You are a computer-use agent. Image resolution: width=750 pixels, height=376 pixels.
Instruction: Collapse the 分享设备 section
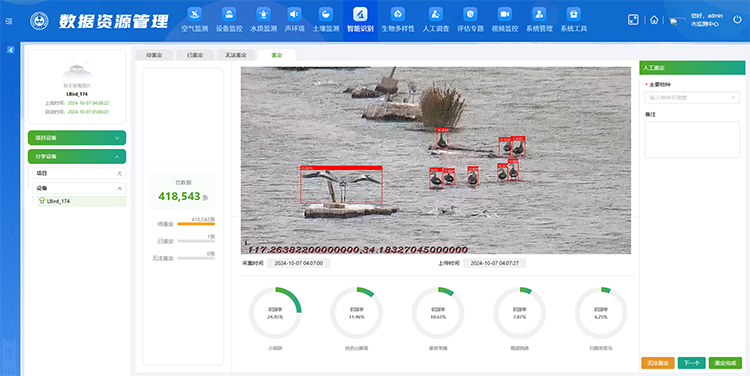click(77, 156)
